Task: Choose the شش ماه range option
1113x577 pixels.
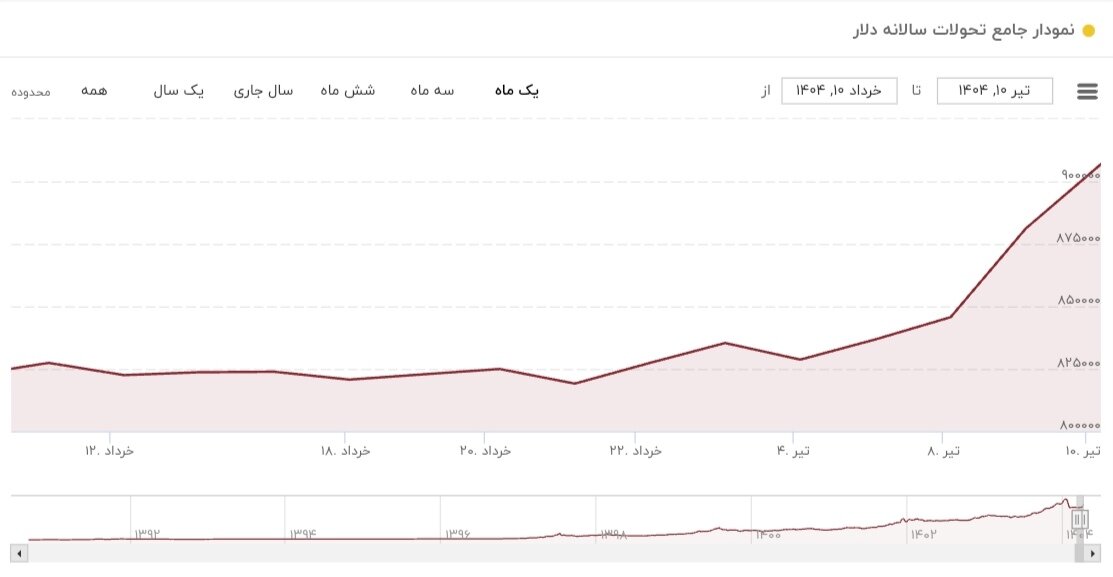Action: [347, 91]
